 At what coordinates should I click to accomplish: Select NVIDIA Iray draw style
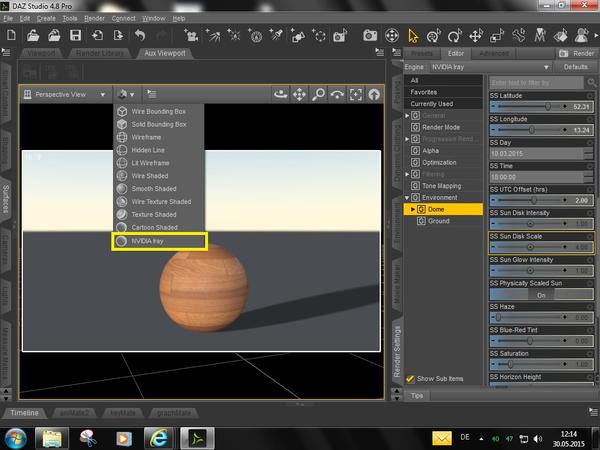tap(160, 241)
